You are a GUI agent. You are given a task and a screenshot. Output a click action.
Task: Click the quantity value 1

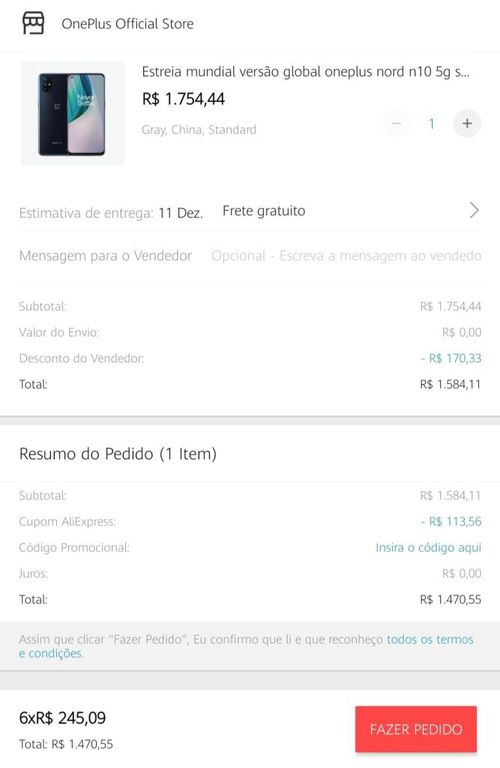point(431,123)
